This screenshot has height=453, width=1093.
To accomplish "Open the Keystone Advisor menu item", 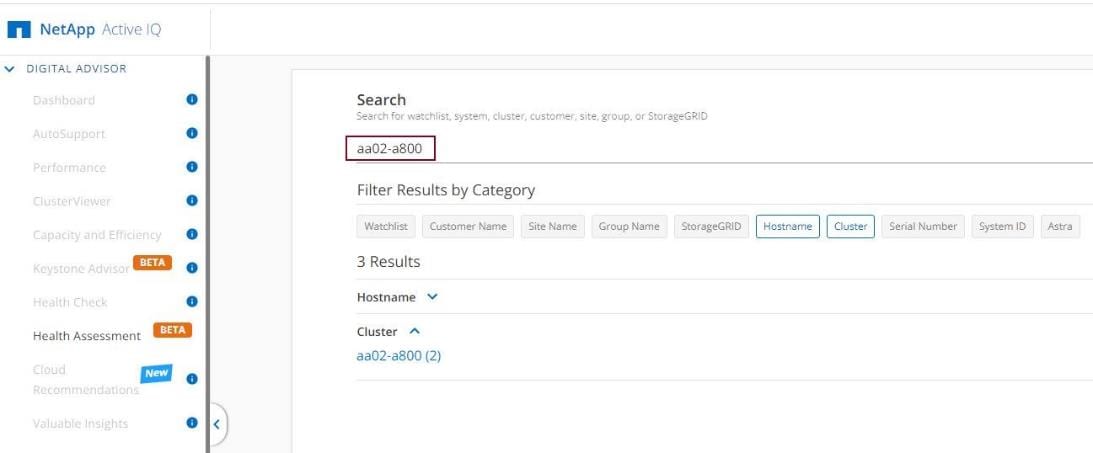I will pyautogui.click(x=81, y=268).
